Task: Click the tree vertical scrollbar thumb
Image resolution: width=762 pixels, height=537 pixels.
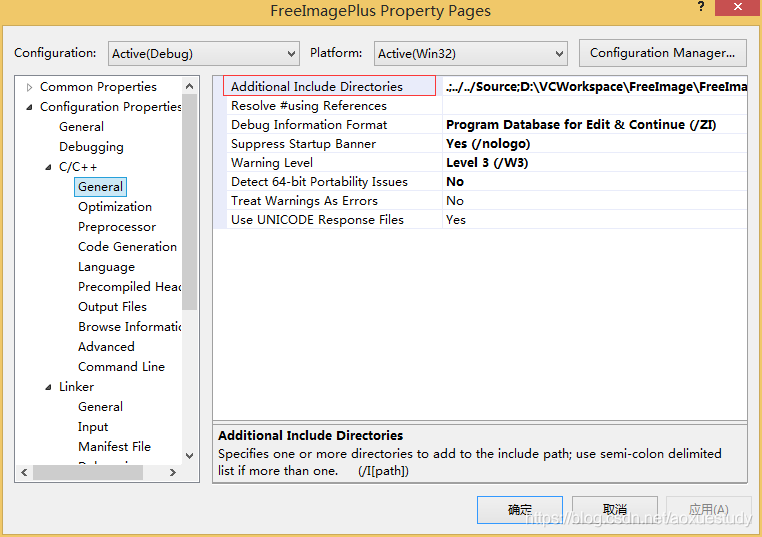Action: coord(190,202)
